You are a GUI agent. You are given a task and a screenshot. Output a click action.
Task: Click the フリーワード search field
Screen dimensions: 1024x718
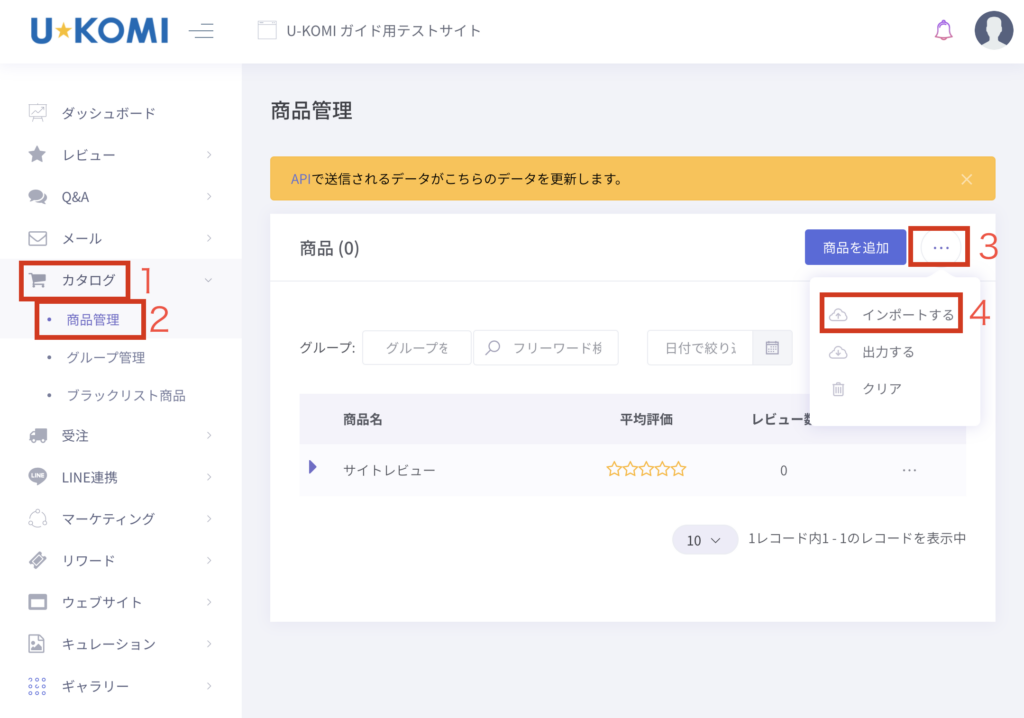[555, 348]
